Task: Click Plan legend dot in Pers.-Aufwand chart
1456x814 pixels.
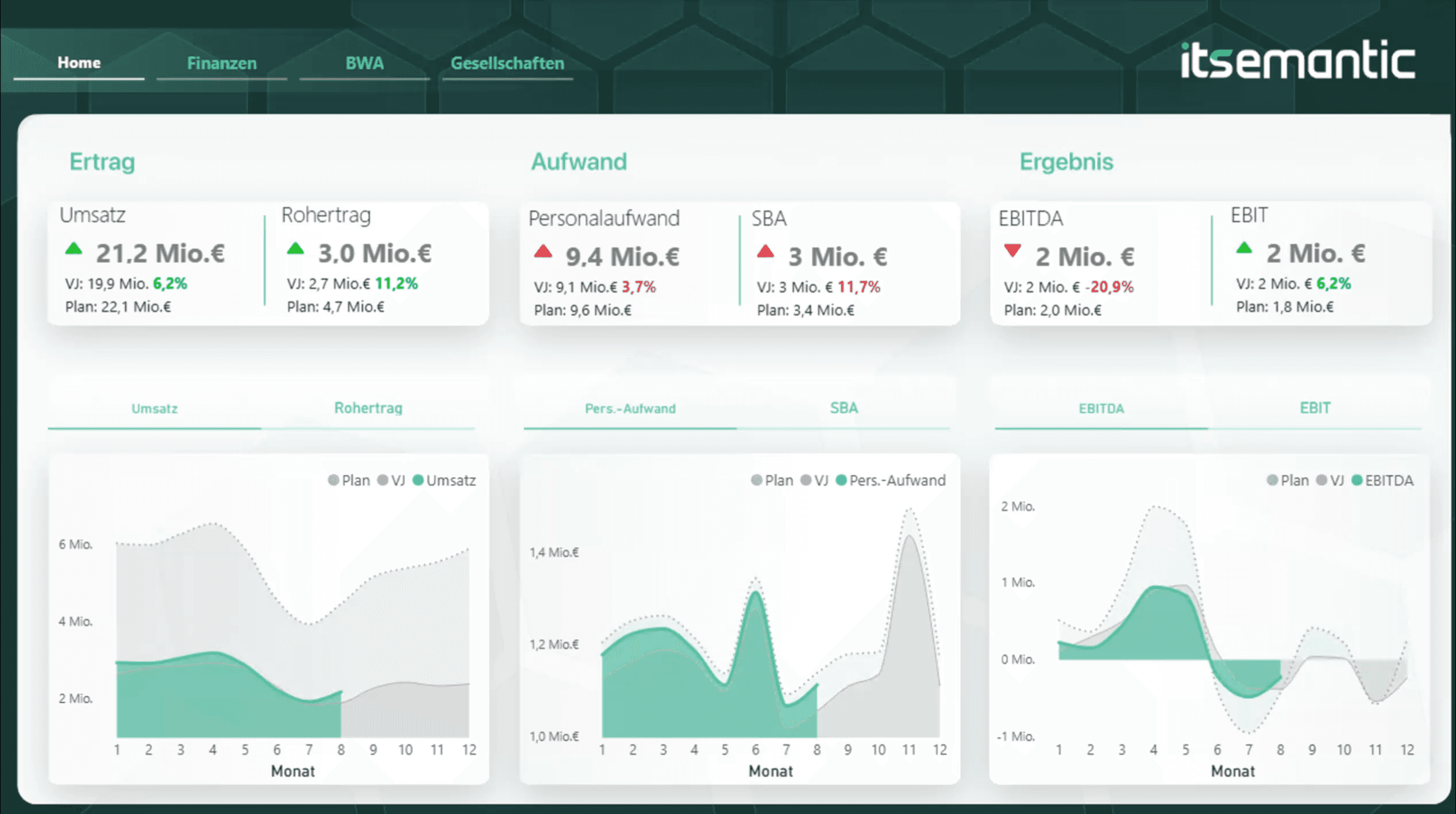Action: tap(757, 480)
